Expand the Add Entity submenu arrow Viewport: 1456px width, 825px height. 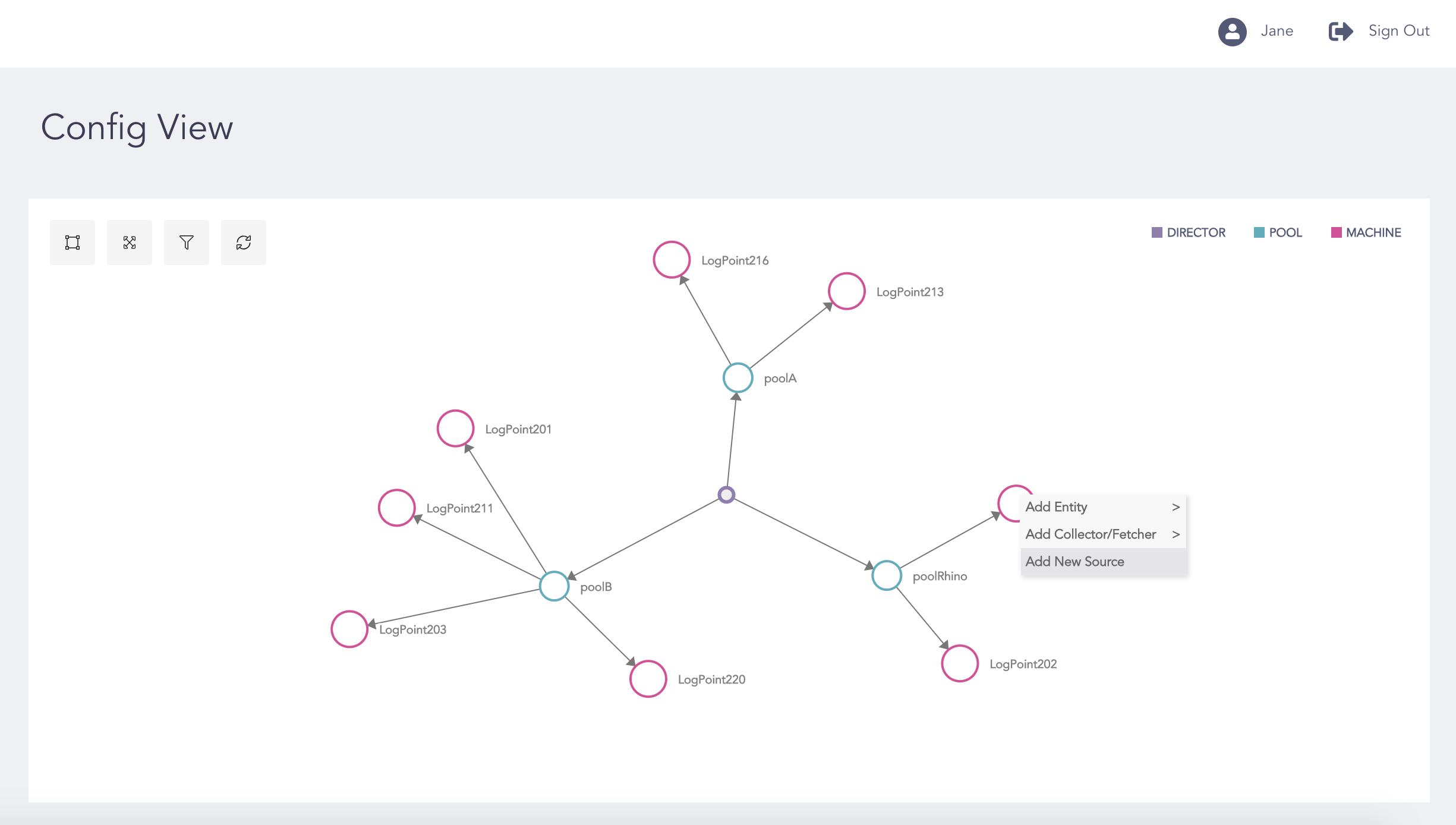click(1175, 507)
